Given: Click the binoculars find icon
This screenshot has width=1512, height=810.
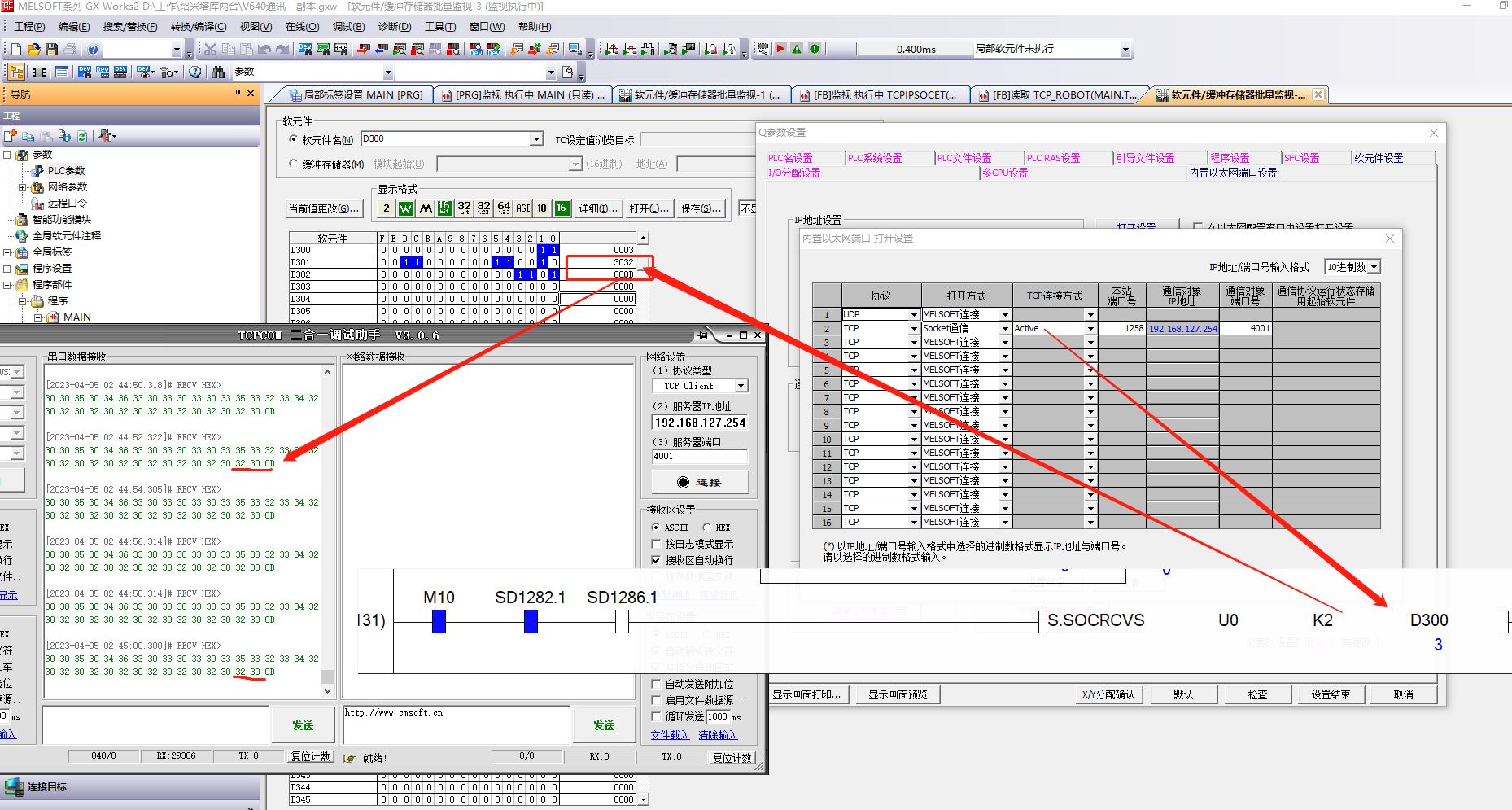Looking at the screenshot, I should coord(217,72).
